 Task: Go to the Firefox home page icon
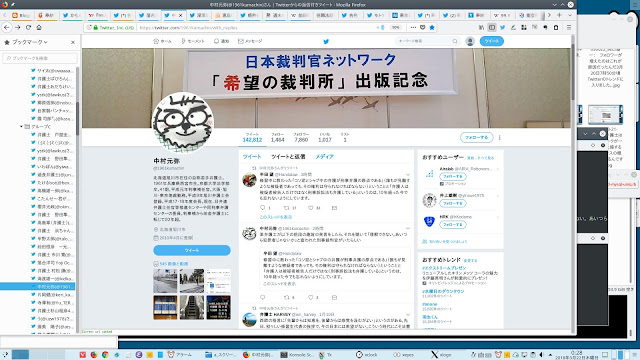coord(39,27)
